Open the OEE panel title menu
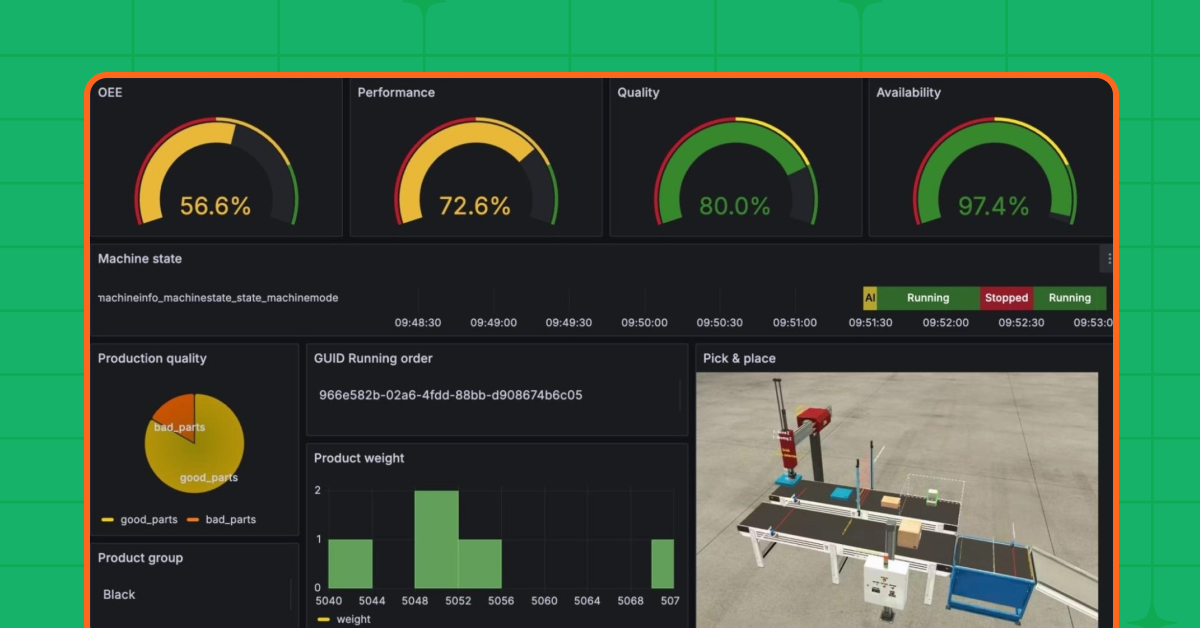The width and height of the screenshot is (1200, 628). click(110, 92)
